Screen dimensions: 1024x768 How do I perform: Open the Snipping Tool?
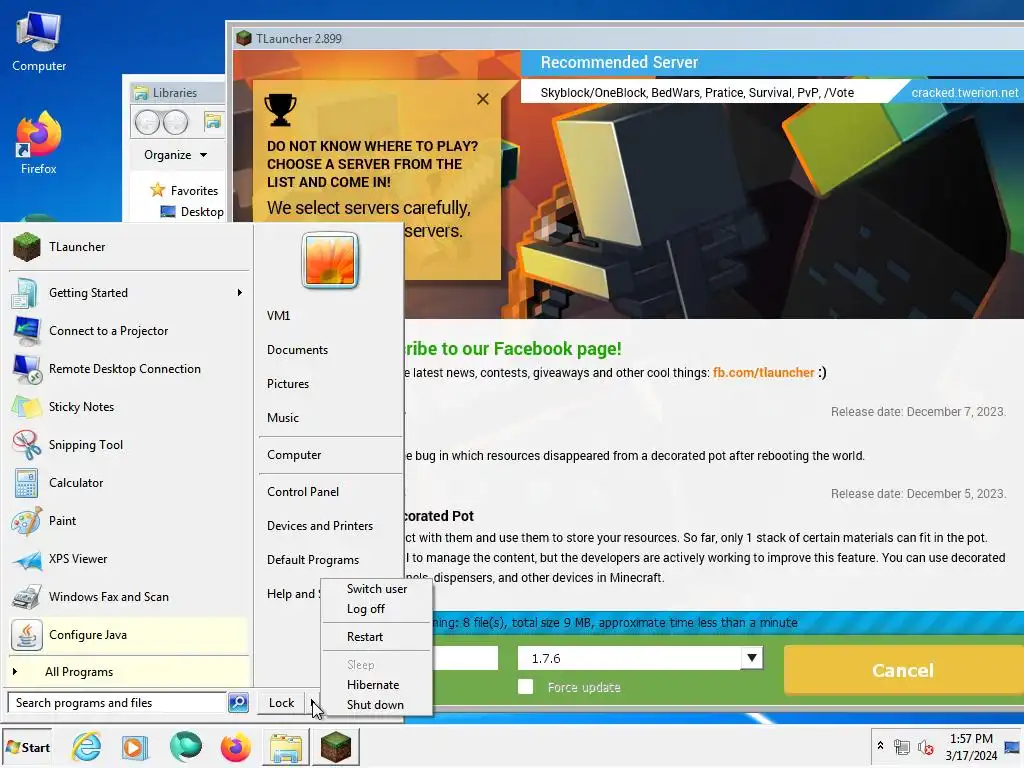[x=129, y=444]
